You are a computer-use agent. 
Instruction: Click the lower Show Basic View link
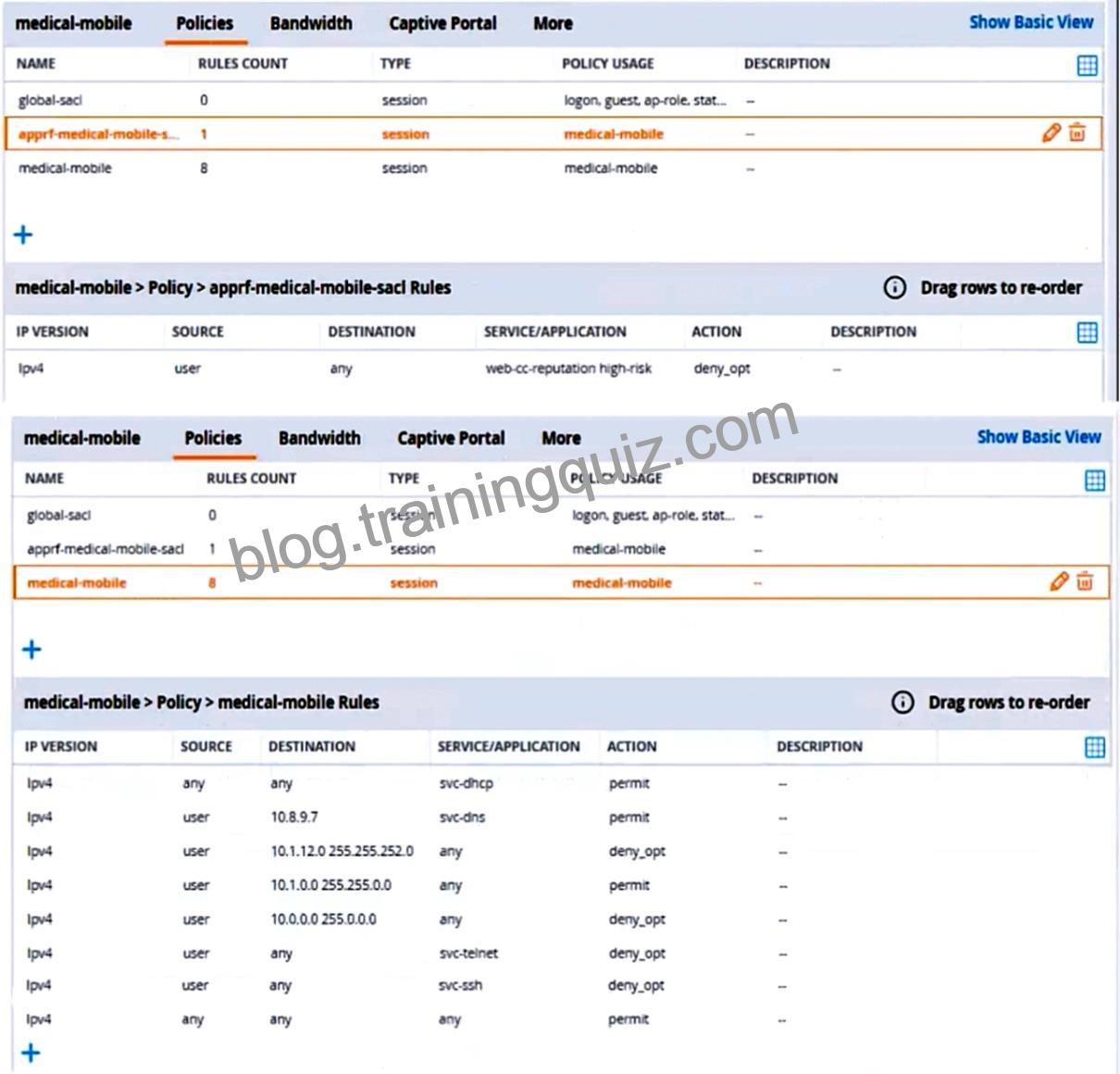[1039, 437]
